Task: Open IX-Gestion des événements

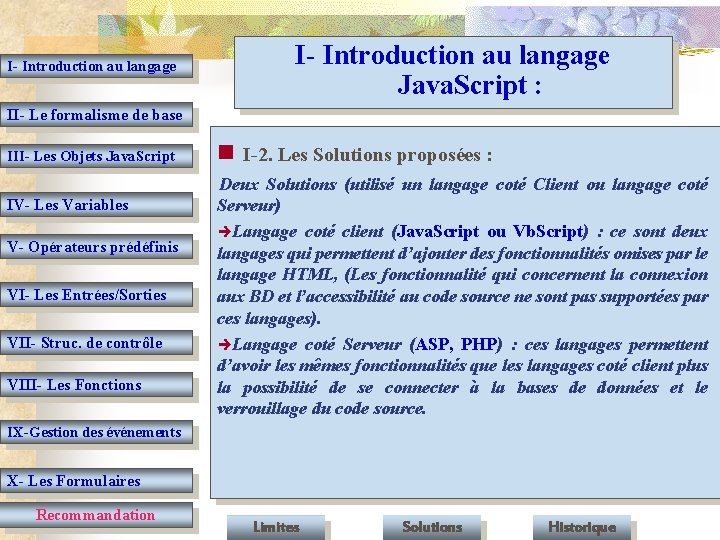Action: point(96,433)
